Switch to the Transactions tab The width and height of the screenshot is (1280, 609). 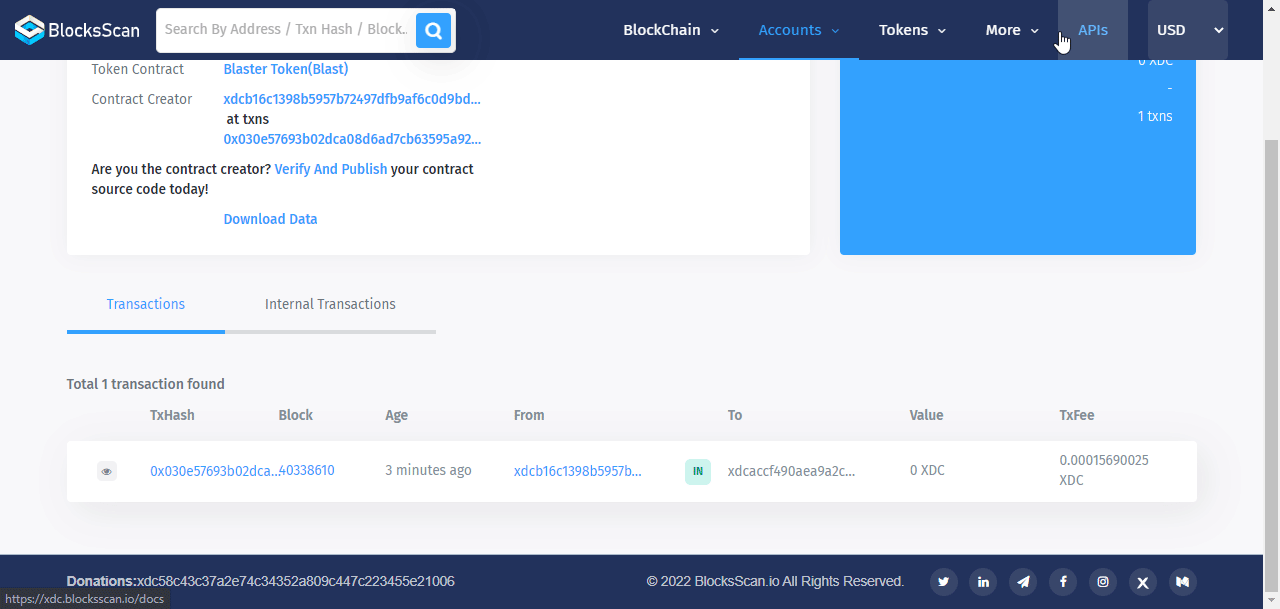(x=146, y=304)
